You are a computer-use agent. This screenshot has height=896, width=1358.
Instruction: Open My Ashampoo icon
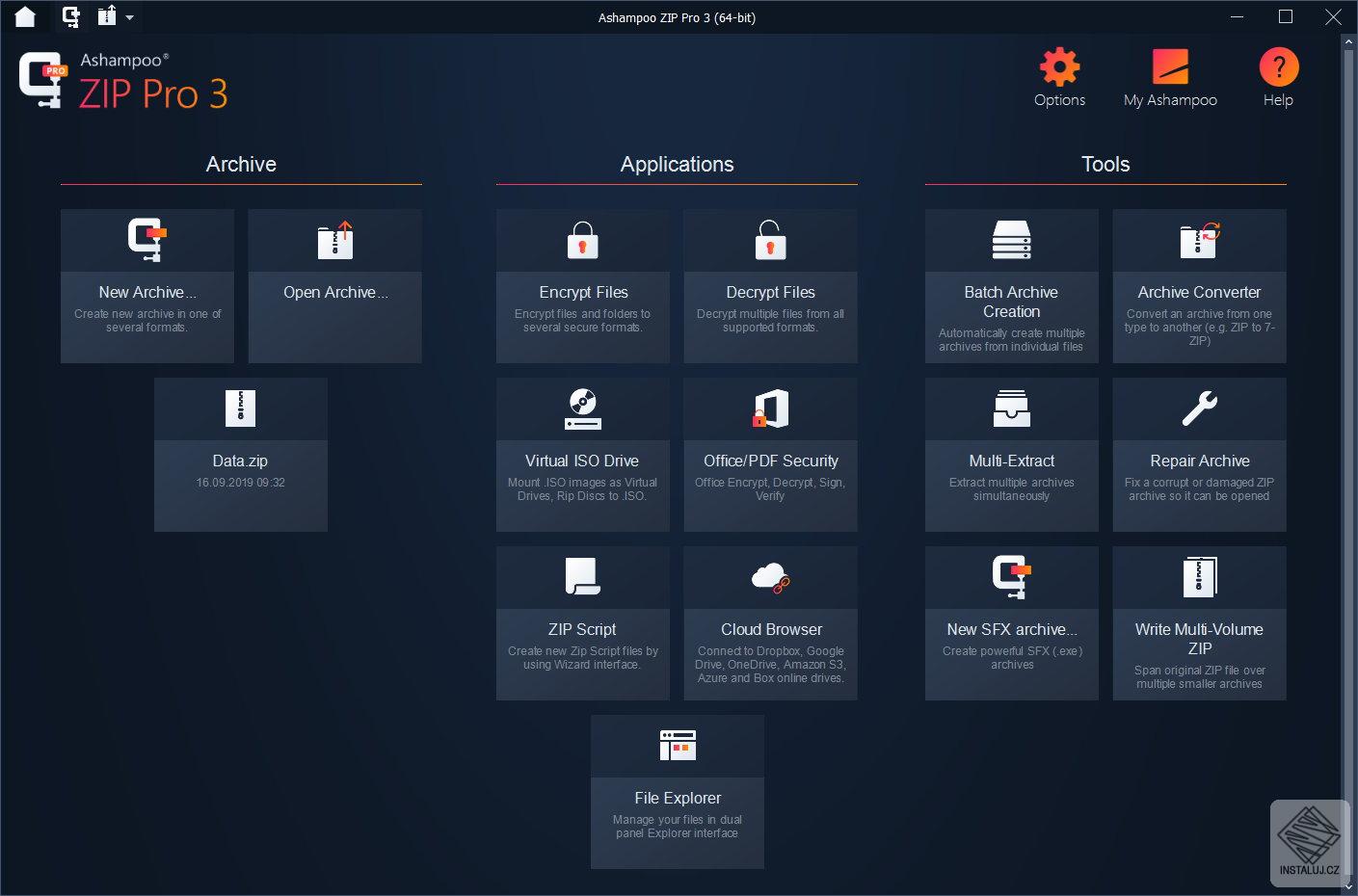click(1170, 66)
